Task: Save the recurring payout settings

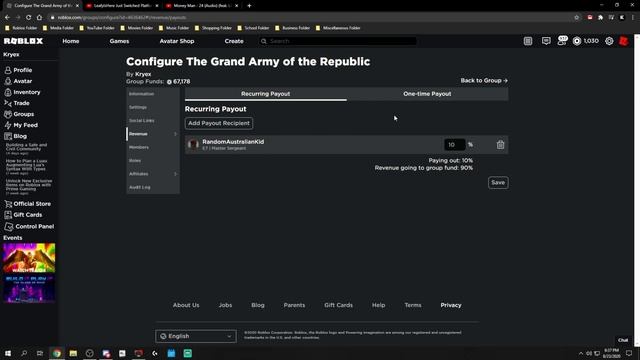Action: [498, 182]
